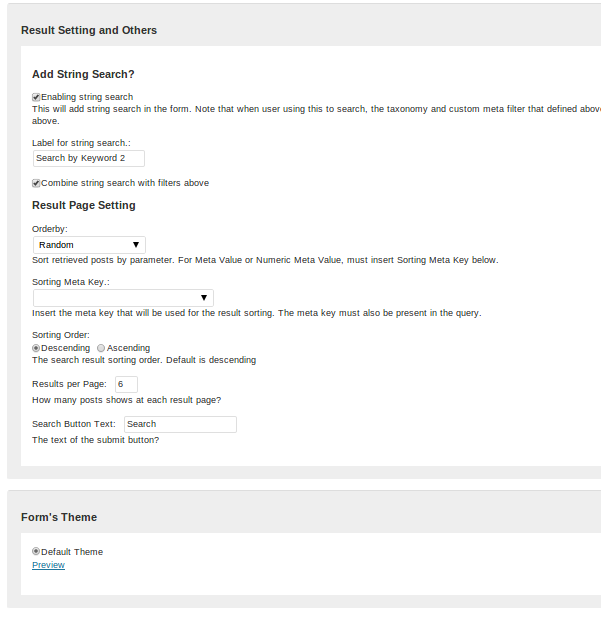Choose the Default Theme radio button
Screen dimensions: 601x630
pos(36,551)
